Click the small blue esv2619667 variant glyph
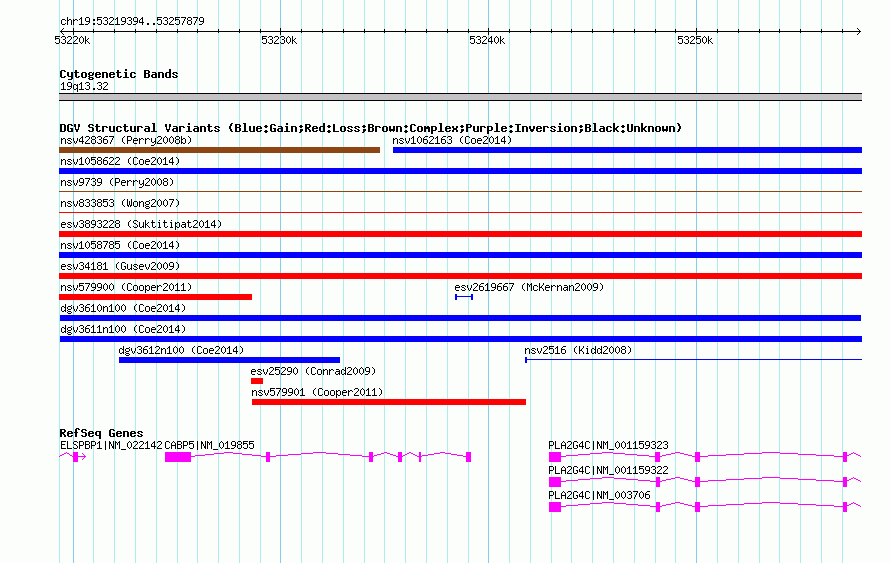 point(464,297)
